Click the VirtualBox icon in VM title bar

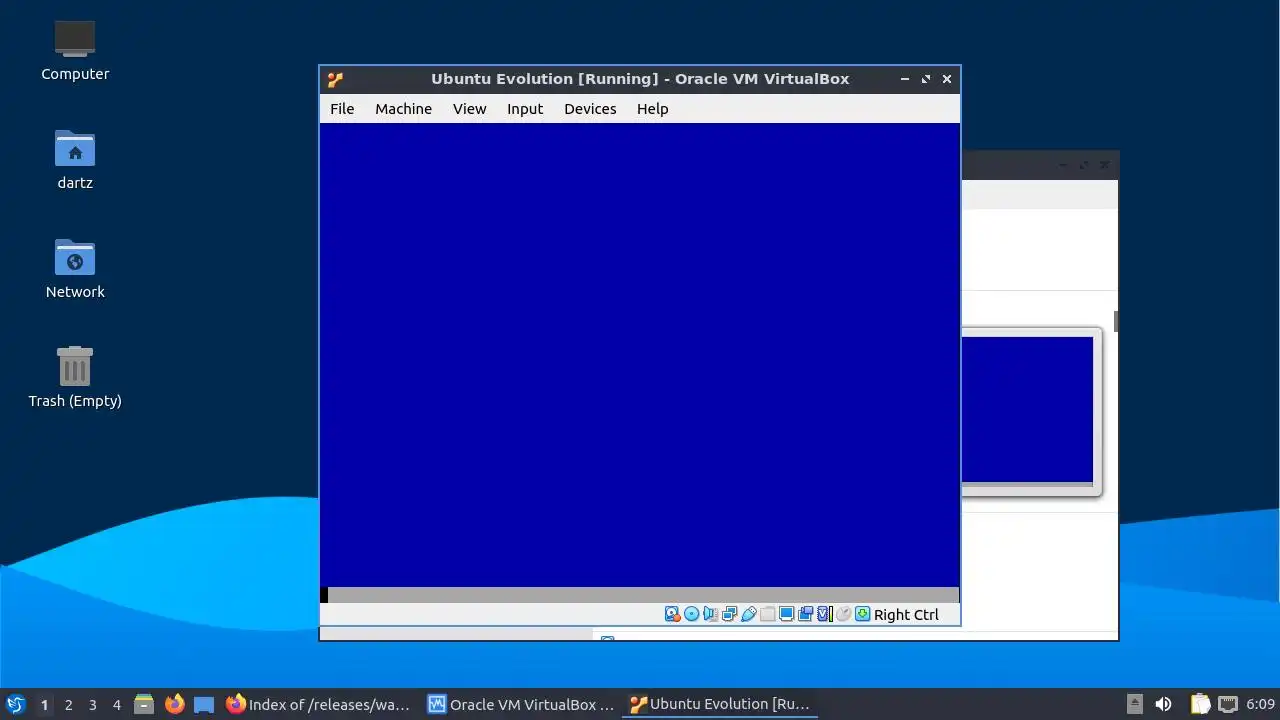pos(335,80)
